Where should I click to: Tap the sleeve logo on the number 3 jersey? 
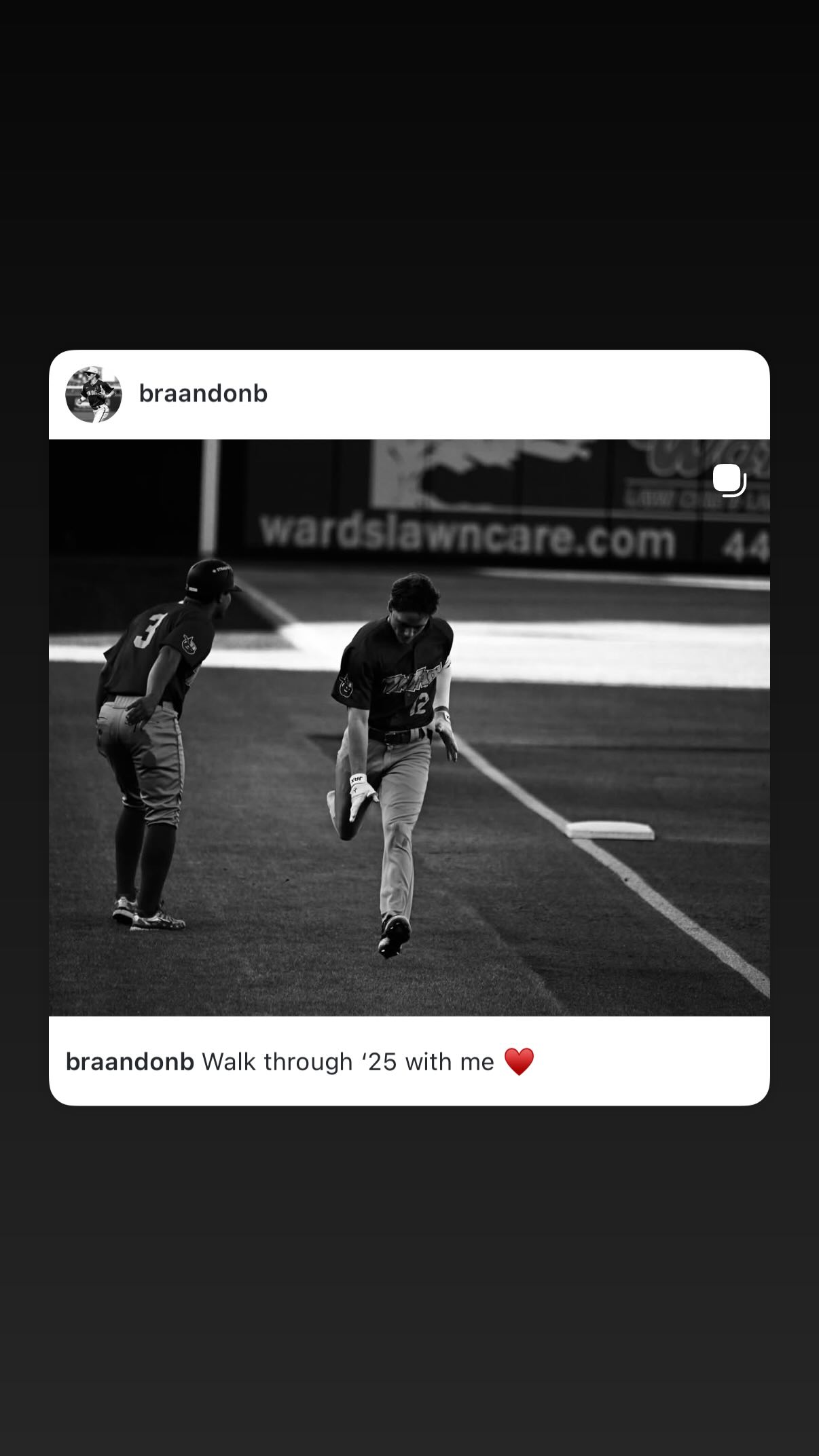[189, 643]
